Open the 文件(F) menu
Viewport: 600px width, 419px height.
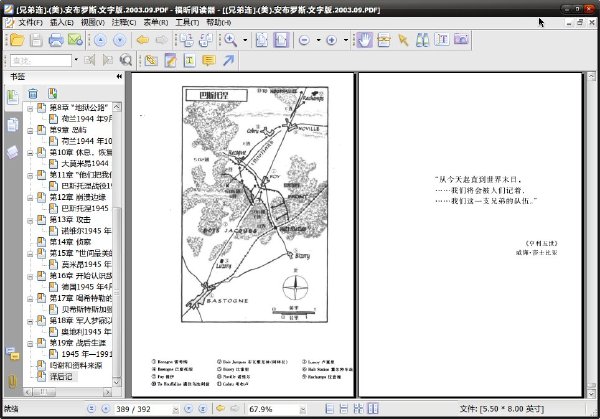tap(30, 23)
